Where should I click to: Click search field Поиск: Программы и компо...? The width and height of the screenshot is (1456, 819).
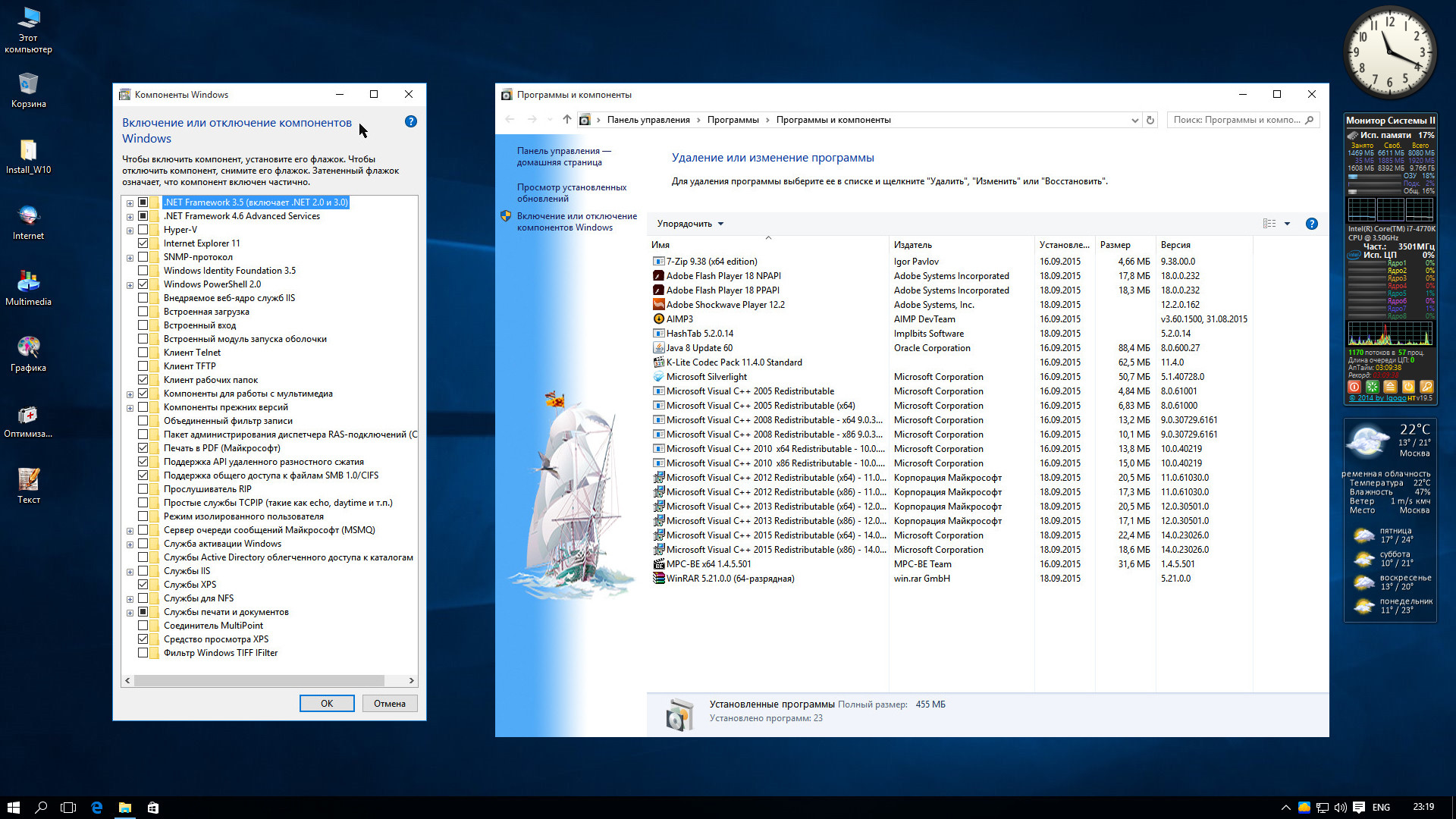[x=1244, y=120]
